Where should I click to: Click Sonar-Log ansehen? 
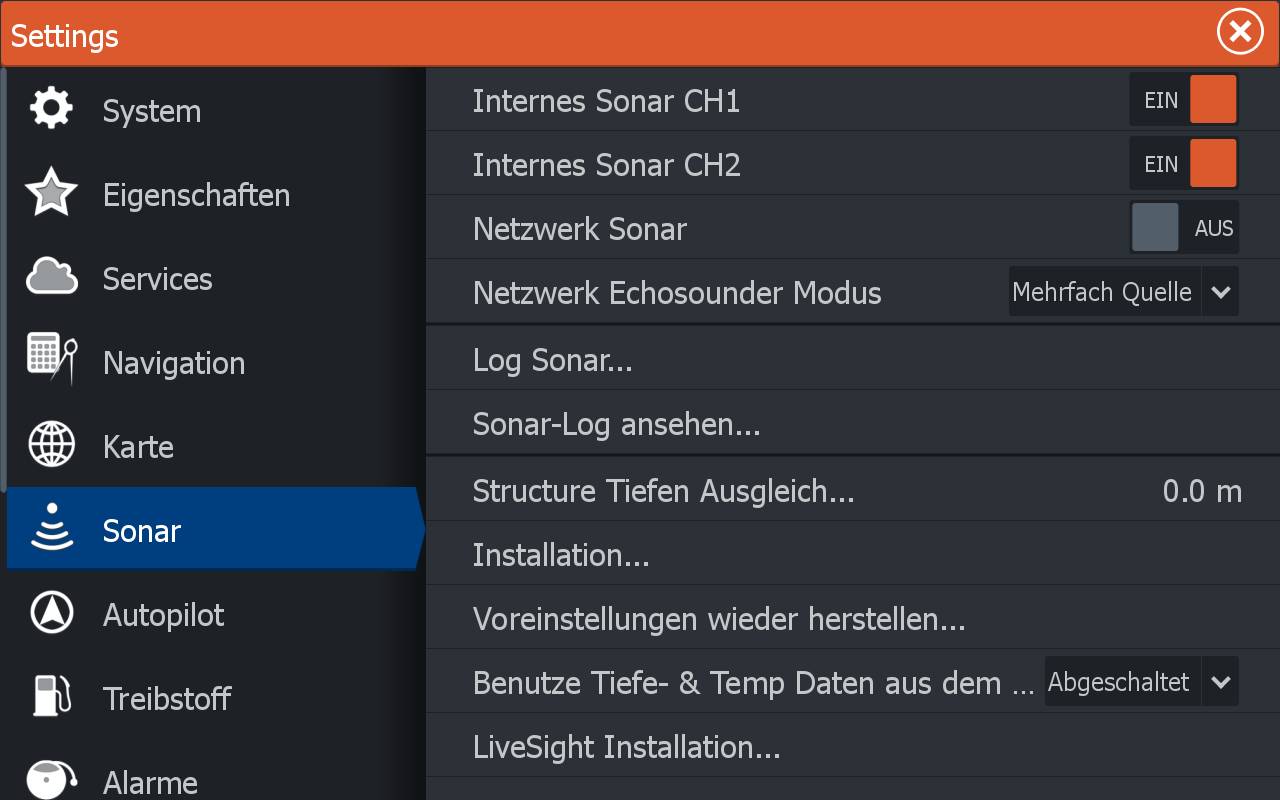coord(616,425)
